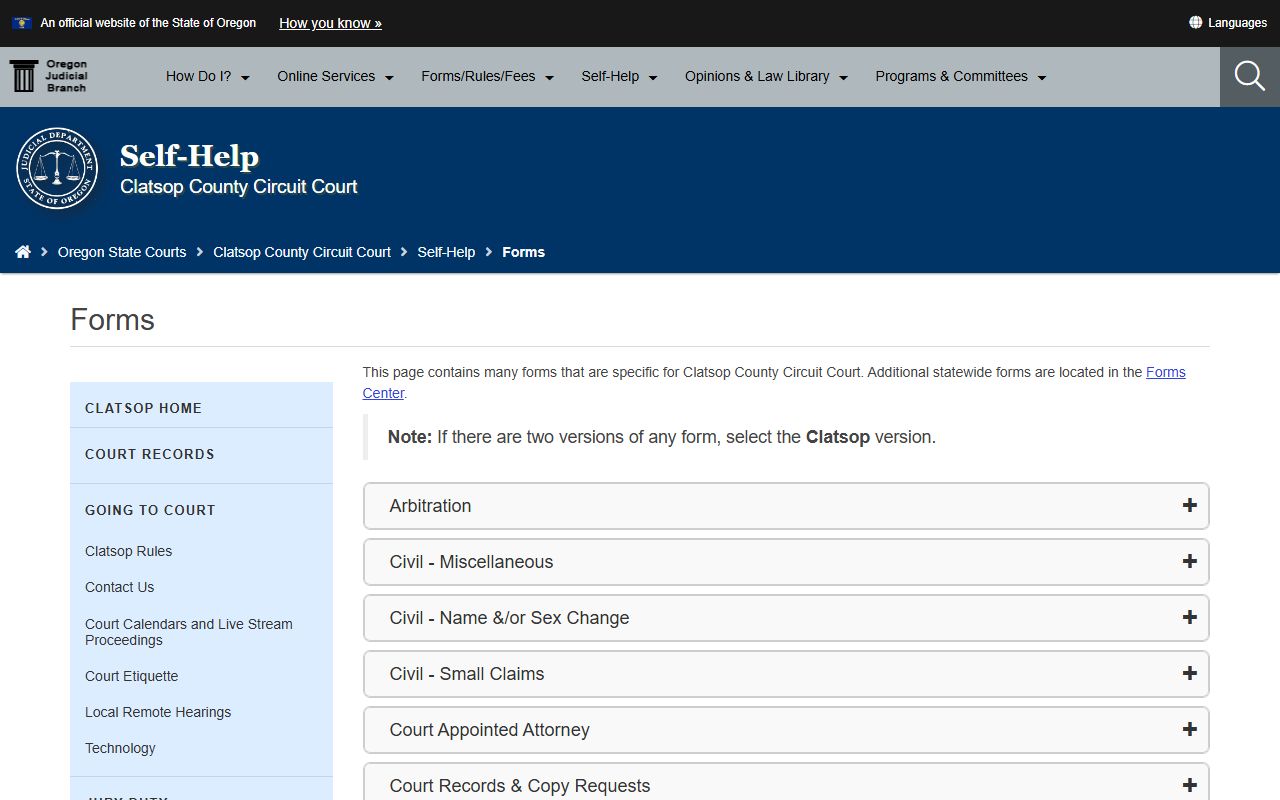Open Court Etiquette sidebar link

131,676
